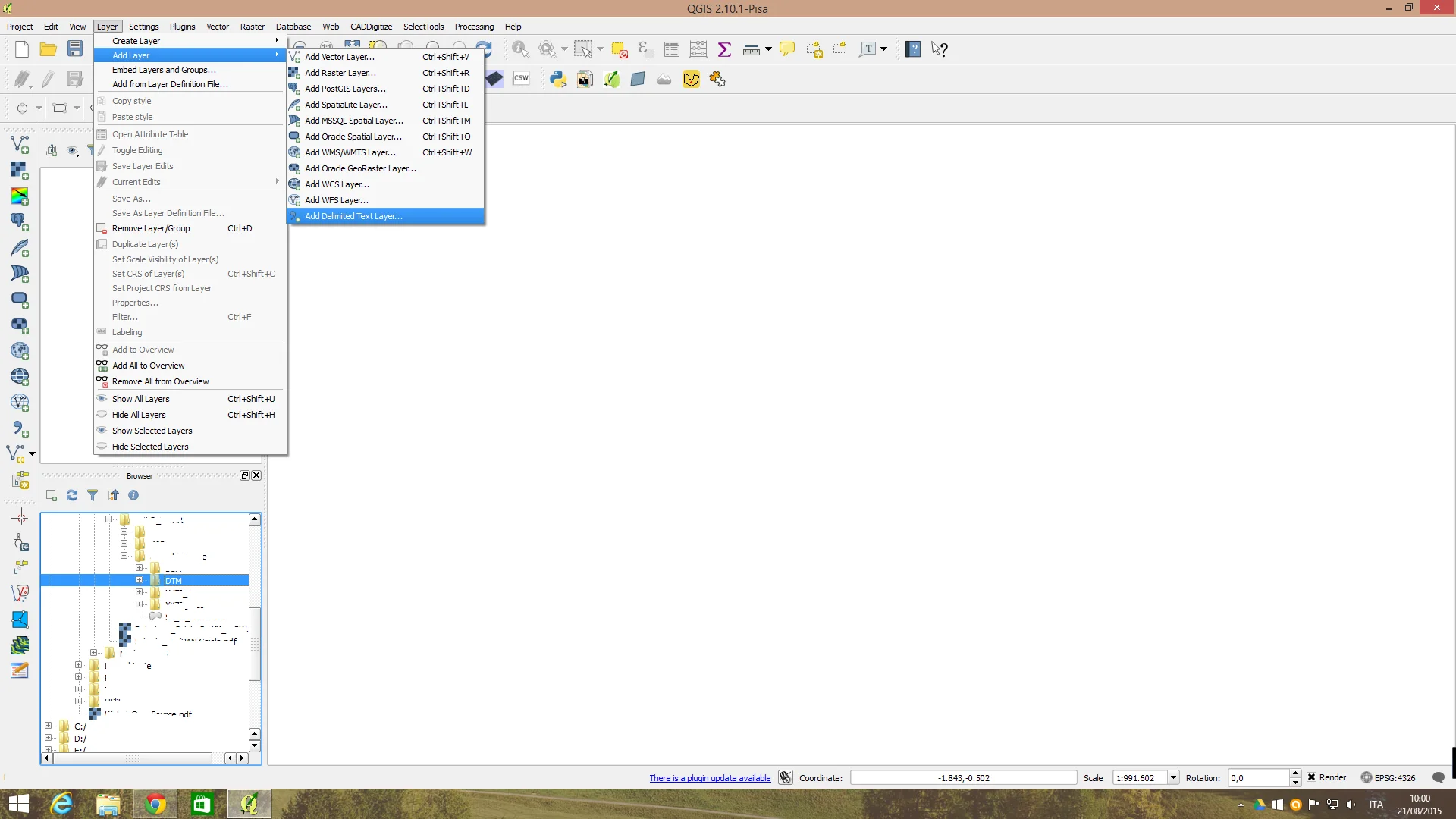Click Hide Selected Layers entry
This screenshot has width=1456, height=819.
click(150, 447)
